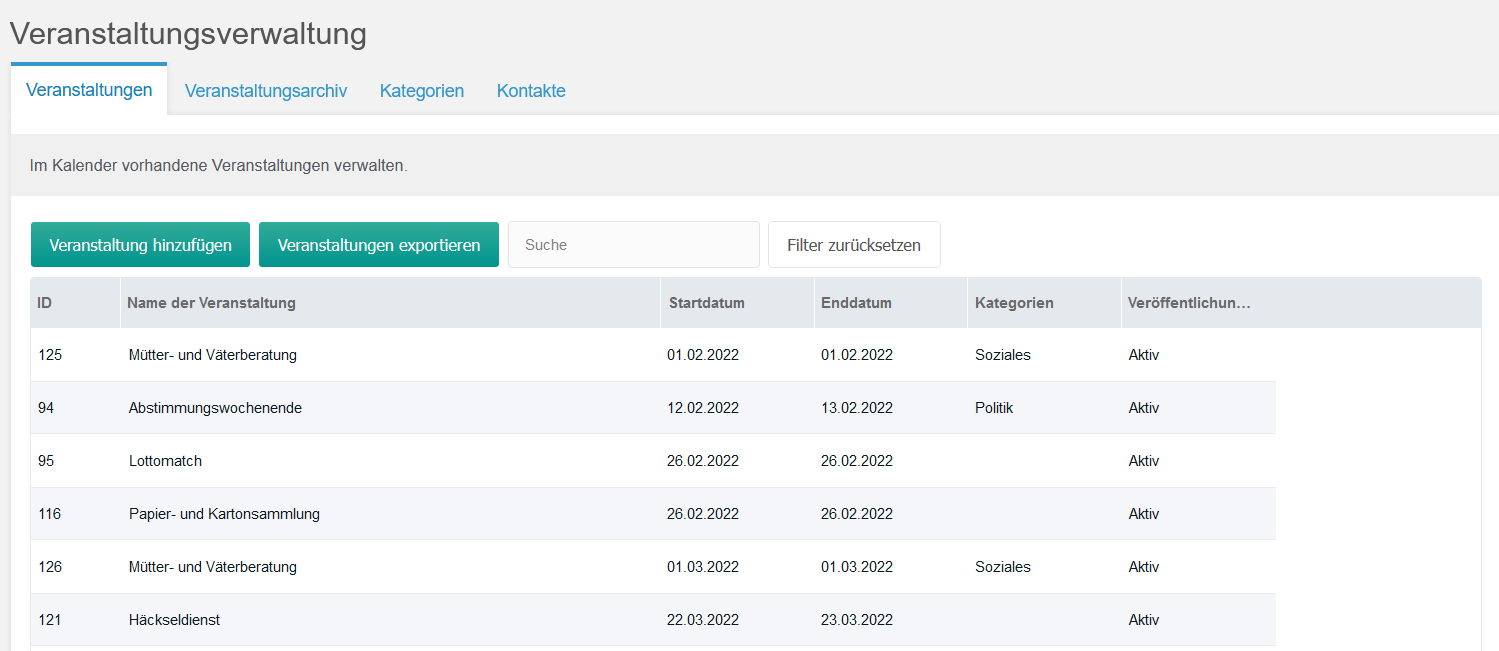
Task: Select the Veranstaltungen tab
Action: pyautogui.click(x=89, y=88)
